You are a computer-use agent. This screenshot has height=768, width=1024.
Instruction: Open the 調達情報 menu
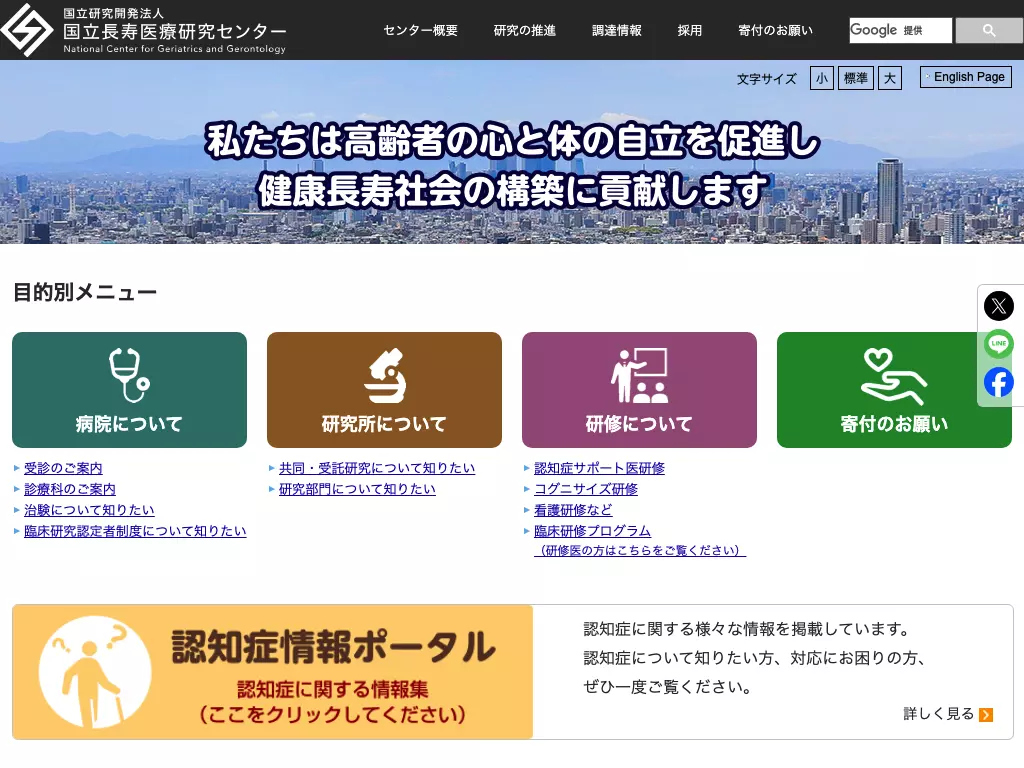tap(616, 31)
